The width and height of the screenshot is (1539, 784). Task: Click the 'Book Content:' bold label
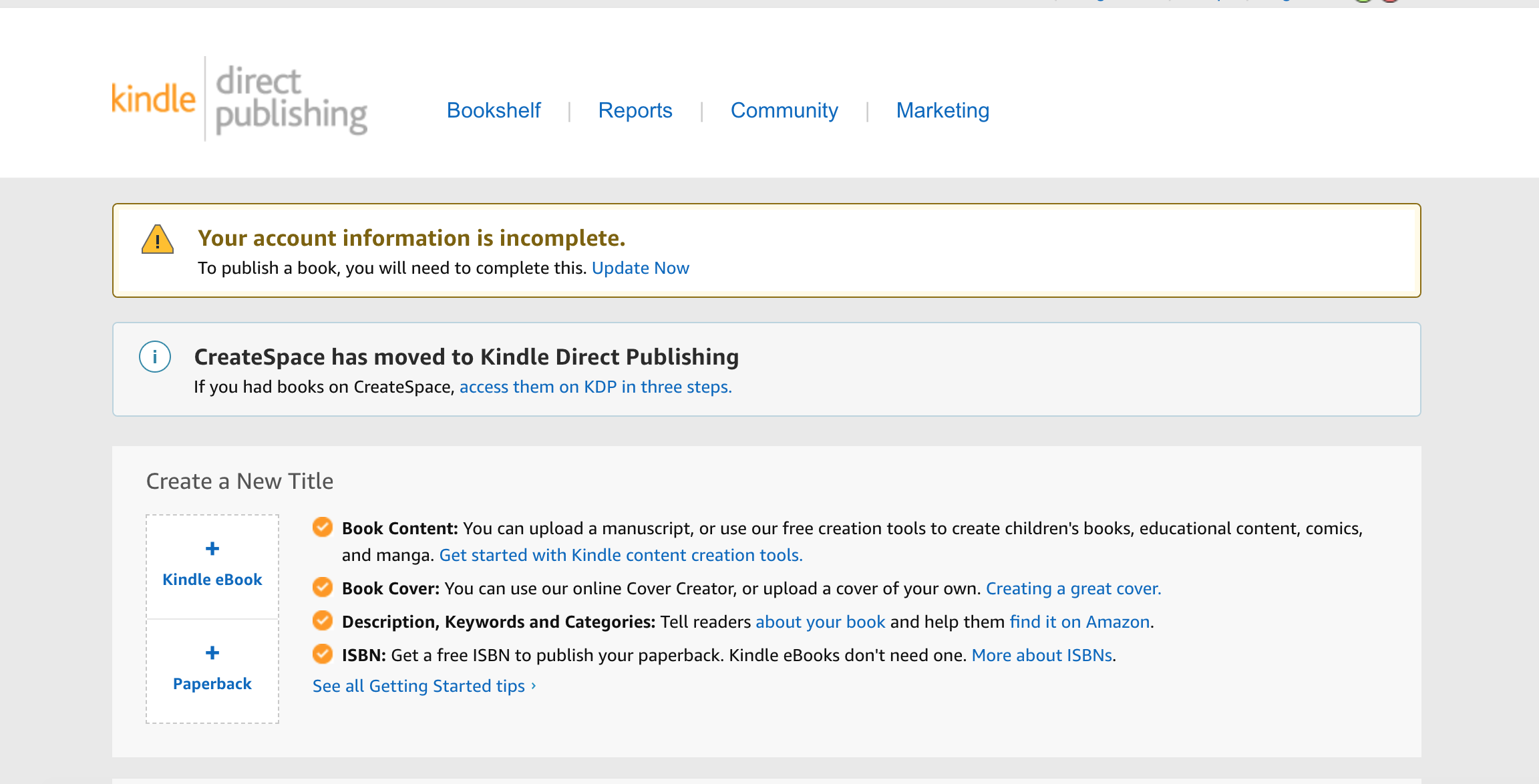point(400,528)
